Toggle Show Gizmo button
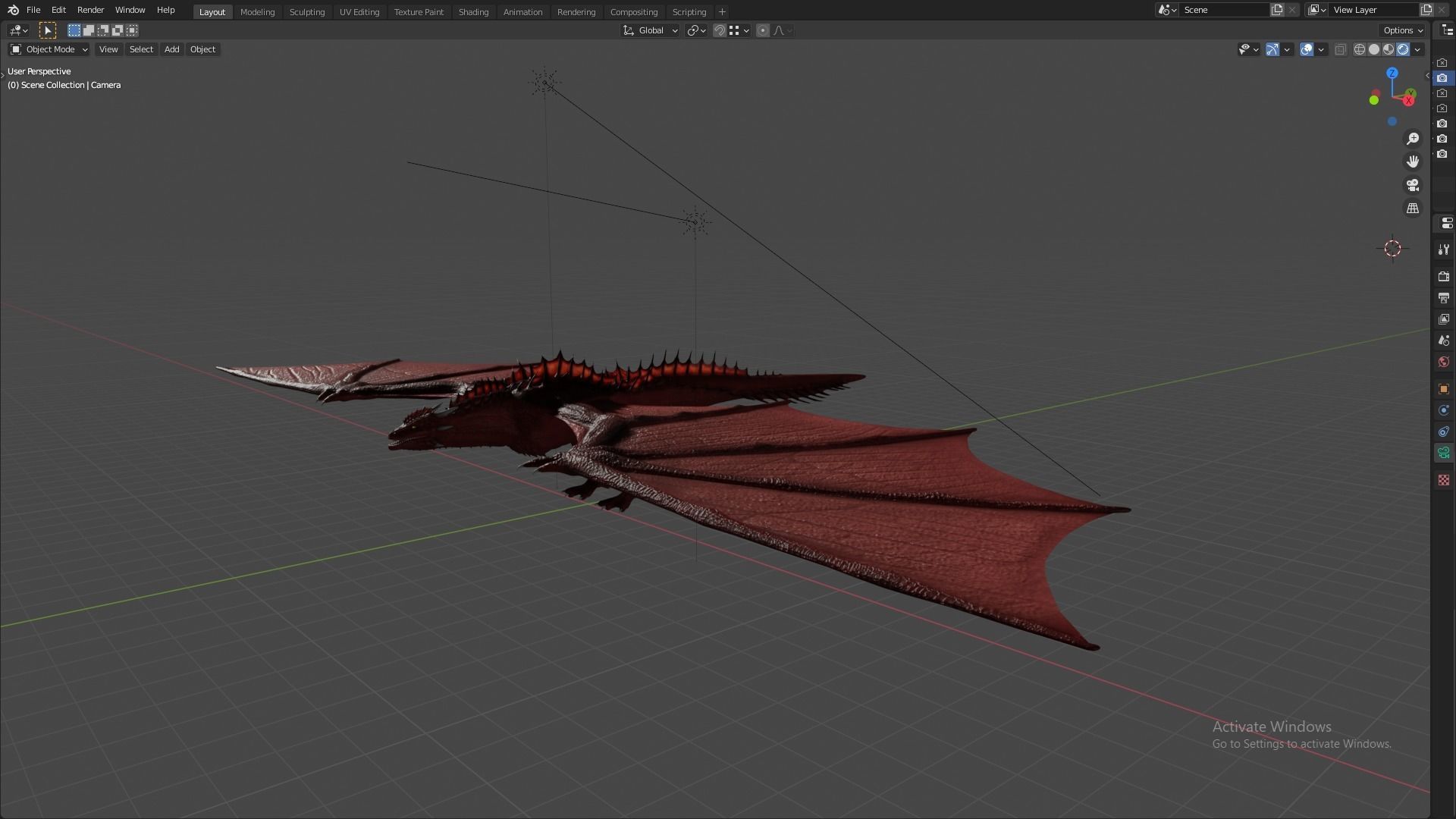The height and width of the screenshot is (819, 1456). coord(1272,49)
